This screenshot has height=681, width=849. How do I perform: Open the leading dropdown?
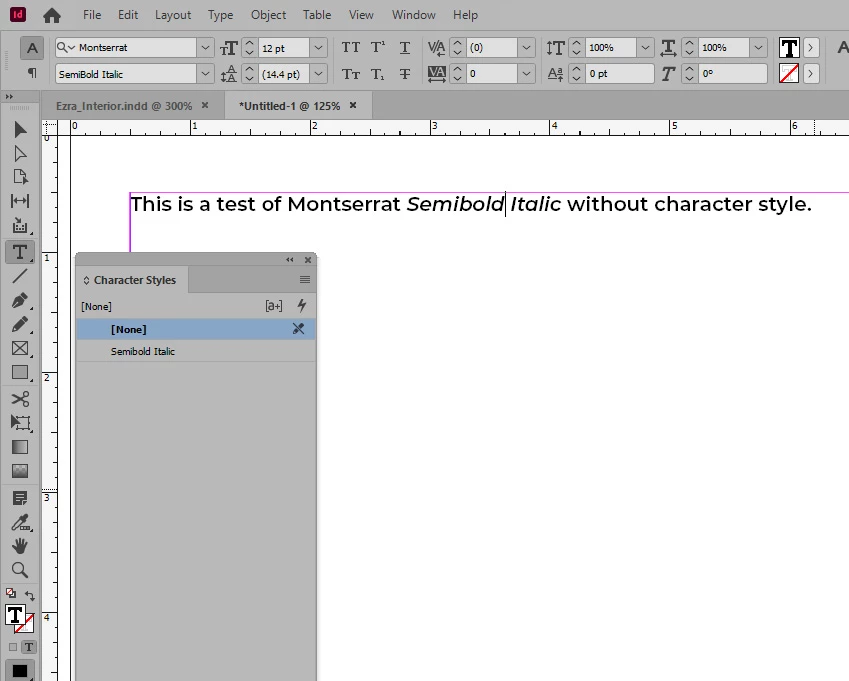tap(318, 74)
